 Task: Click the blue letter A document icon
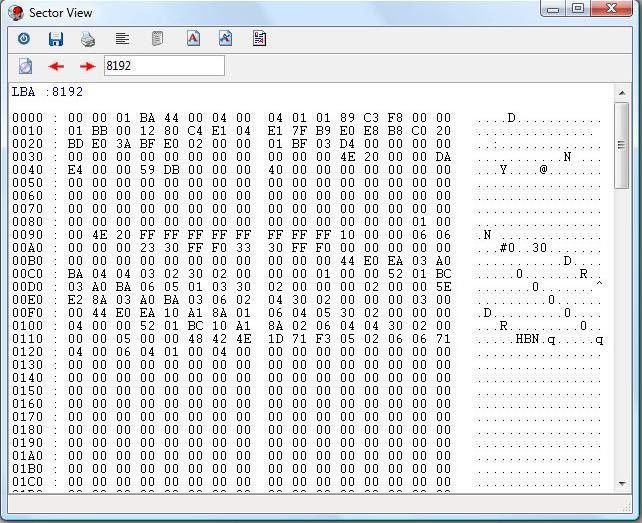tap(225, 39)
